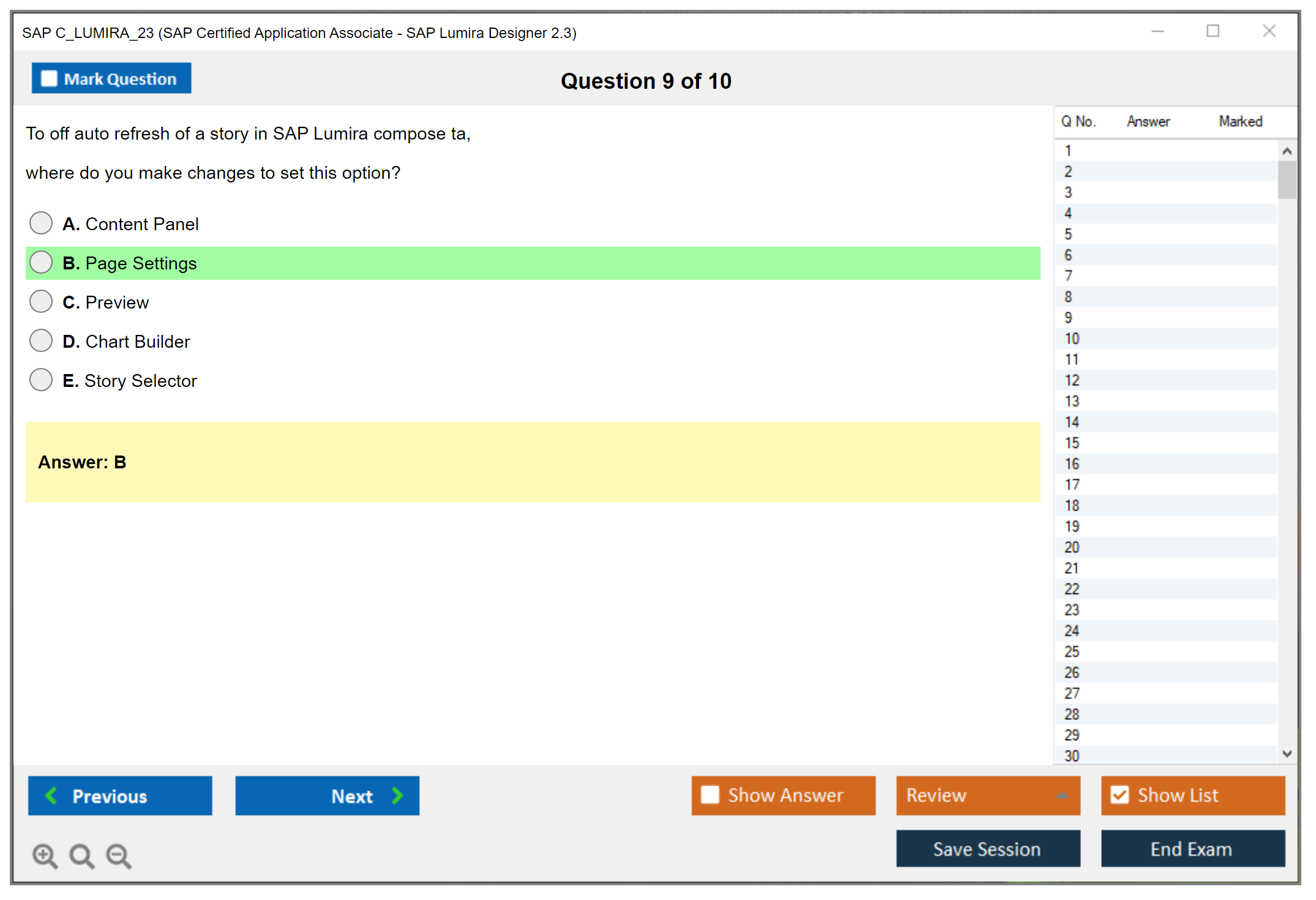Click the reset zoom magnifier icon
Image resolution: width=1316 pixels, height=900 pixels.
[x=81, y=855]
